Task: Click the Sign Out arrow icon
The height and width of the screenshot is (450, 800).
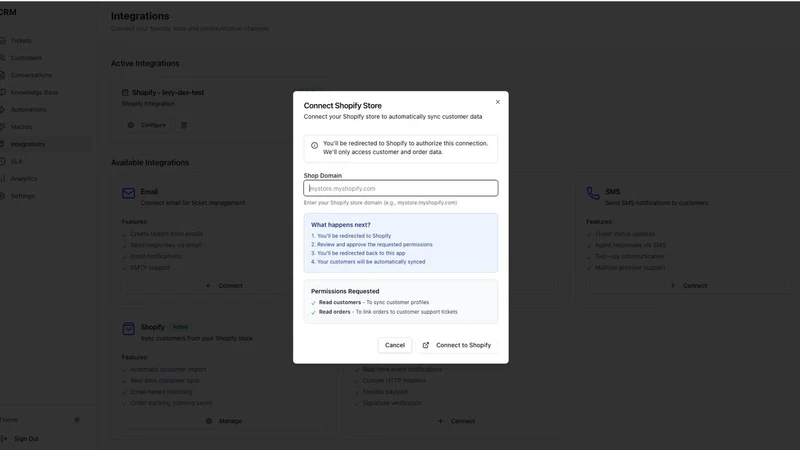Action: click(x=4, y=439)
